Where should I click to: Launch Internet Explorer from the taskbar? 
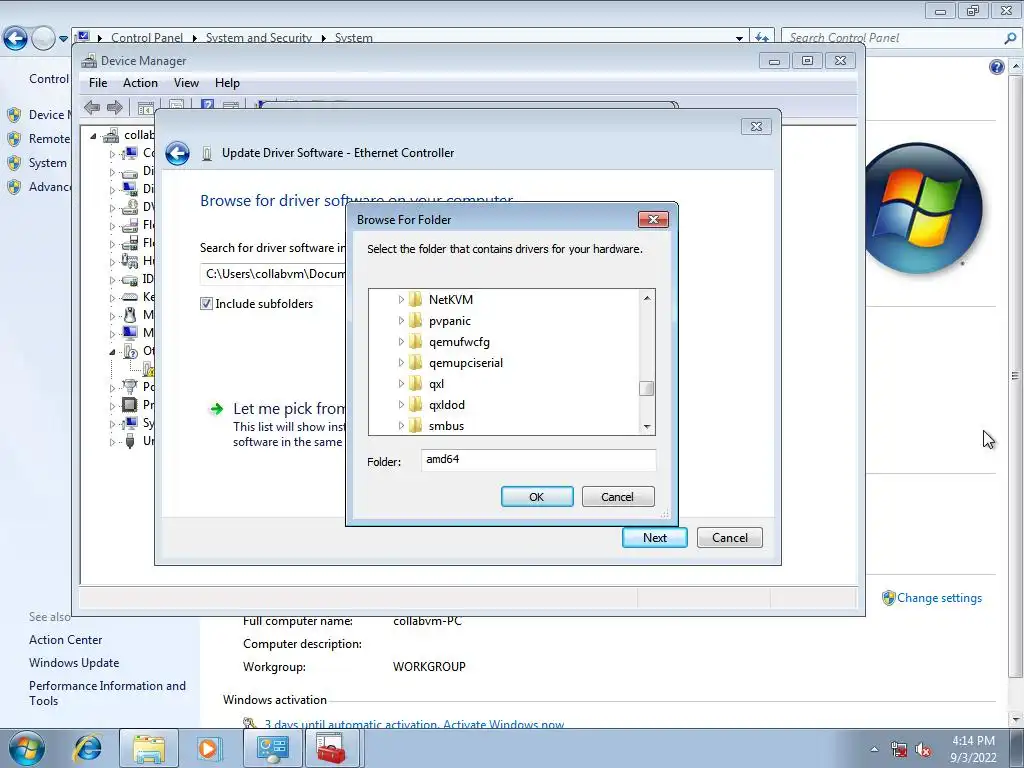tap(88, 748)
